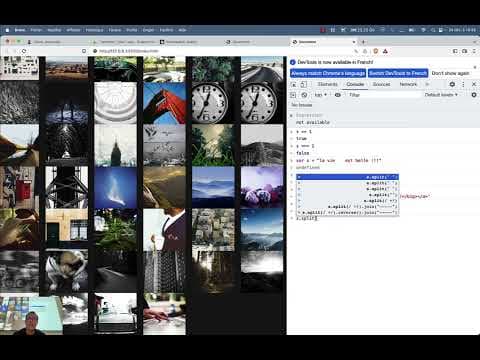This screenshot has height=360, width=480.
Task: Open the 'top' JavaScript context dropdown
Action: pyautogui.click(x=321, y=95)
